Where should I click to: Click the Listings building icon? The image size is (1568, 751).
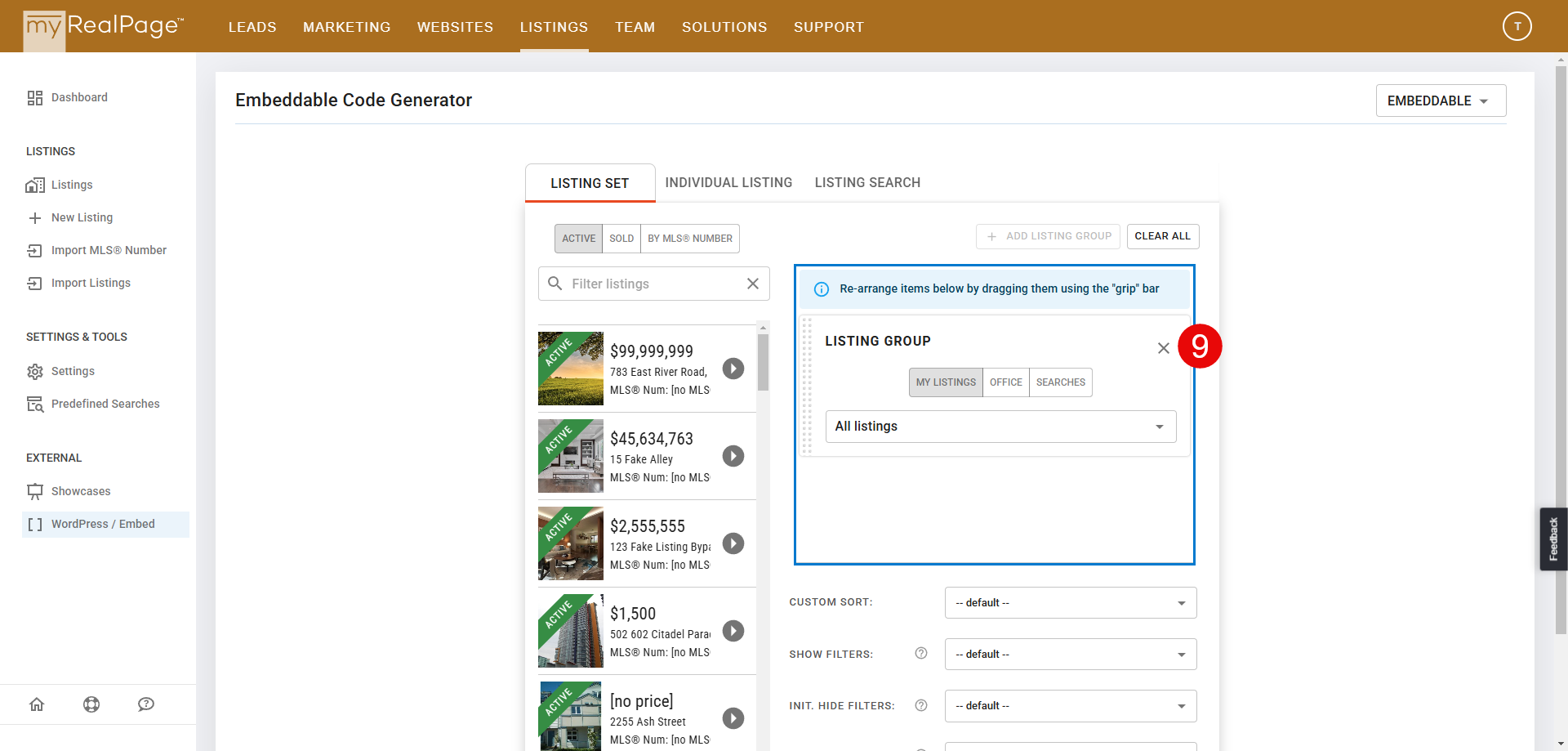pos(35,186)
